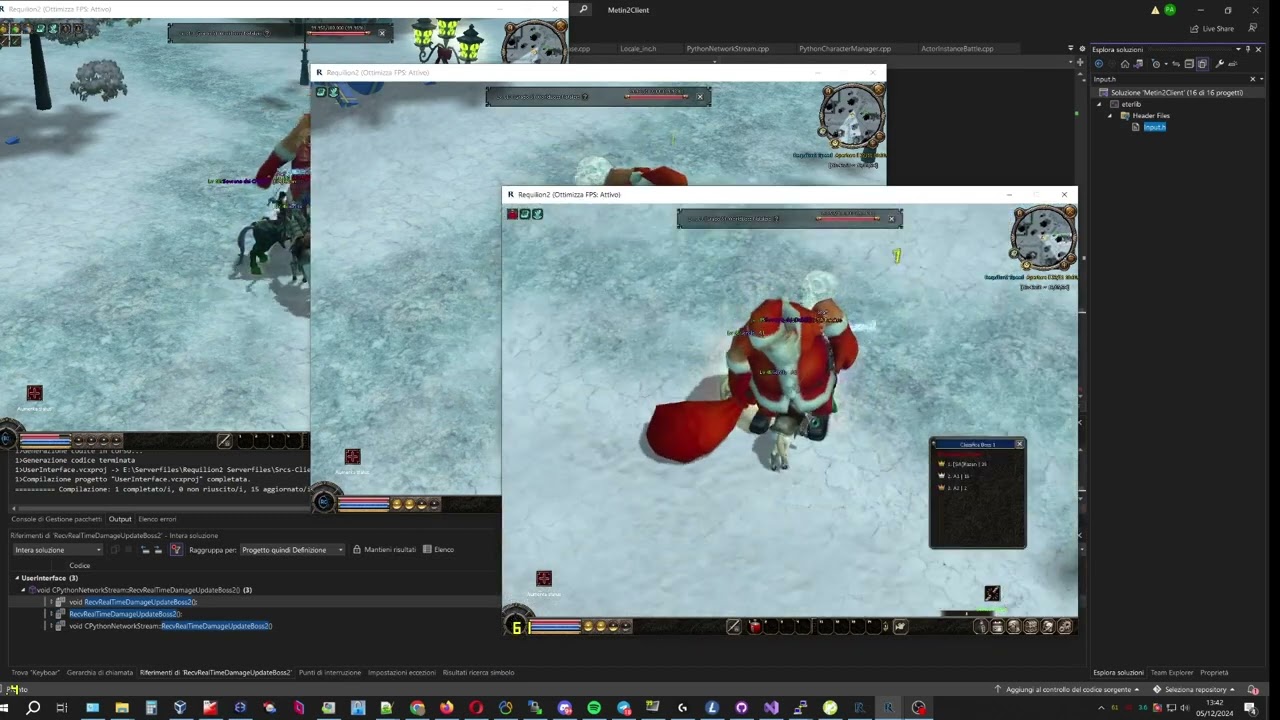Open the Intera soluzione scope dropdown
The height and width of the screenshot is (720, 1280).
coord(57,550)
